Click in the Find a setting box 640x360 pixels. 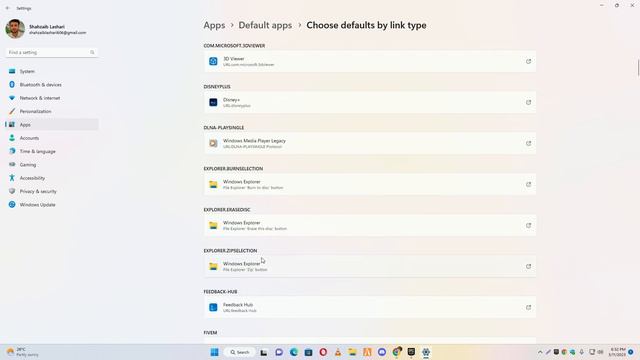(51, 52)
